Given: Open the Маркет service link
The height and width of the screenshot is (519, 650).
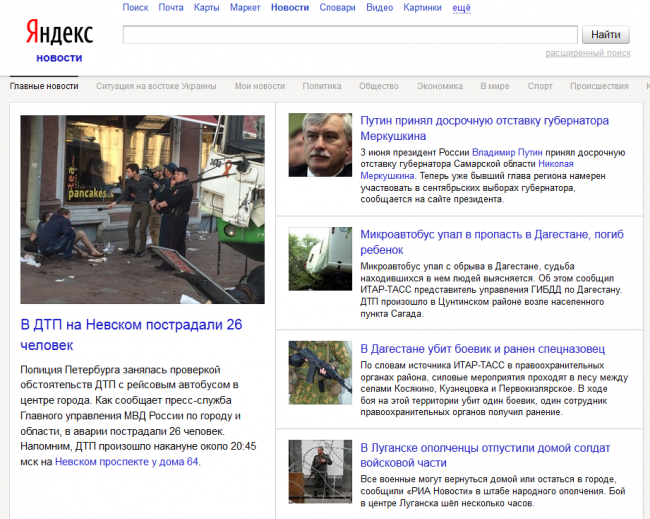Looking at the screenshot, I should [245, 7].
